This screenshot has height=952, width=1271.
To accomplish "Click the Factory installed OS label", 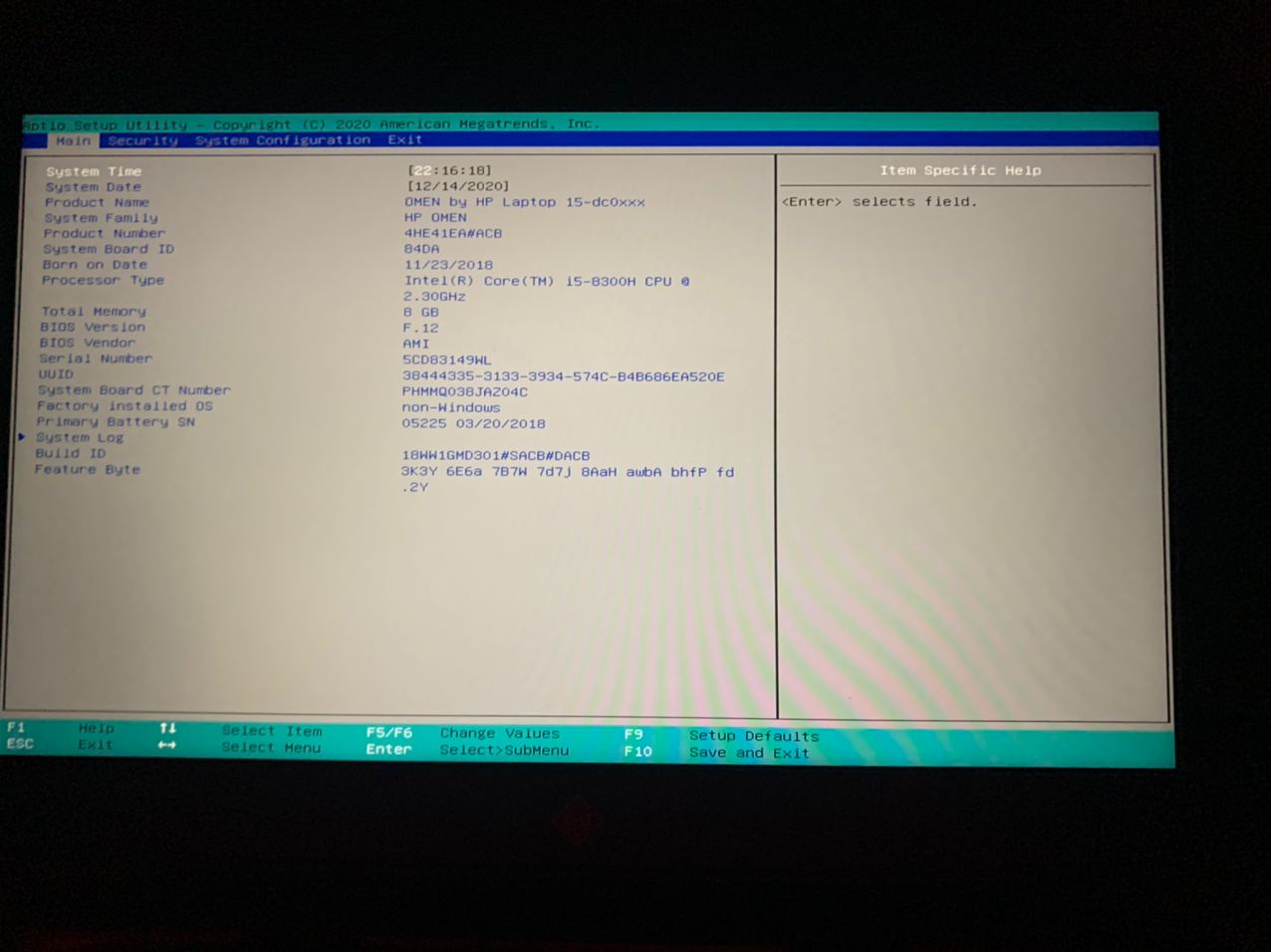I will [x=125, y=406].
